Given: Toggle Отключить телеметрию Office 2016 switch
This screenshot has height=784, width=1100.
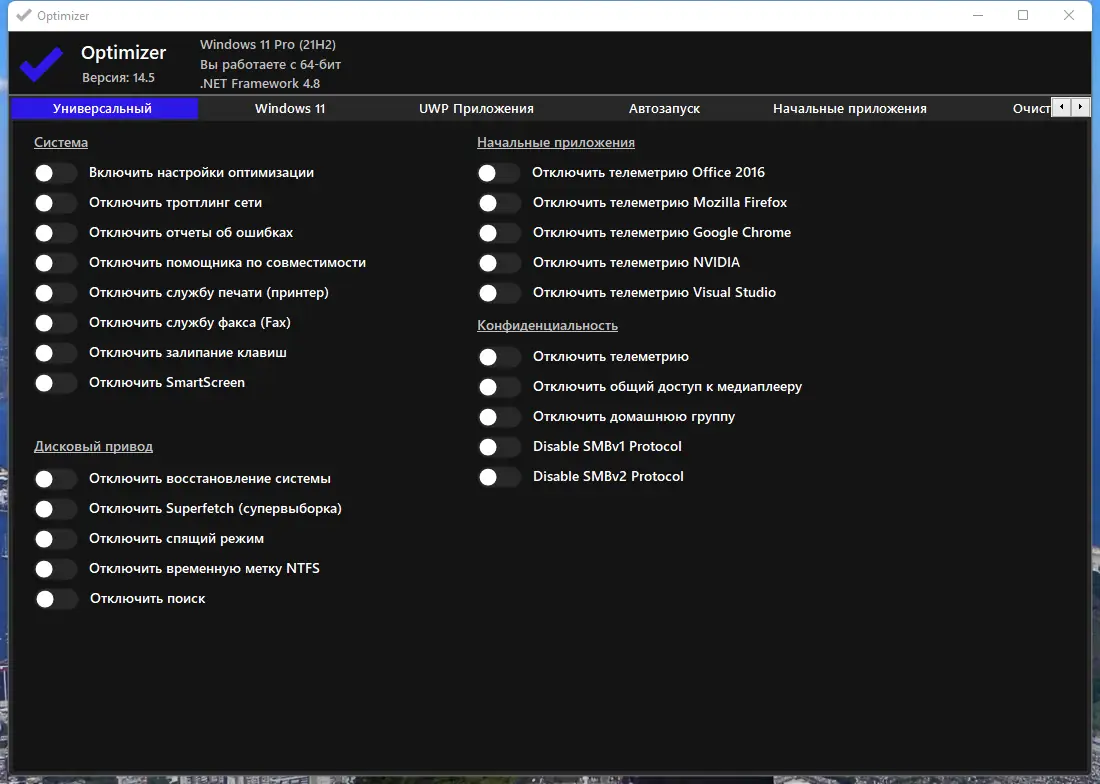Looking at the screenshot, I should pyautogui.click(x=499, y=173).
